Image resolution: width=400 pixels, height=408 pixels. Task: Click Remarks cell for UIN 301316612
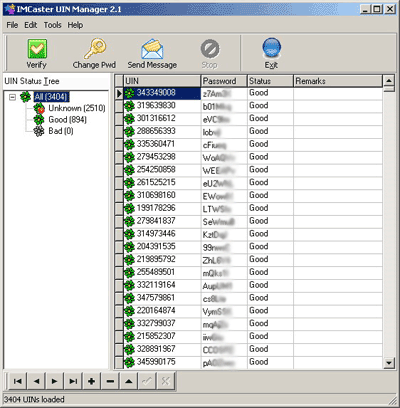tap(338, 119)
